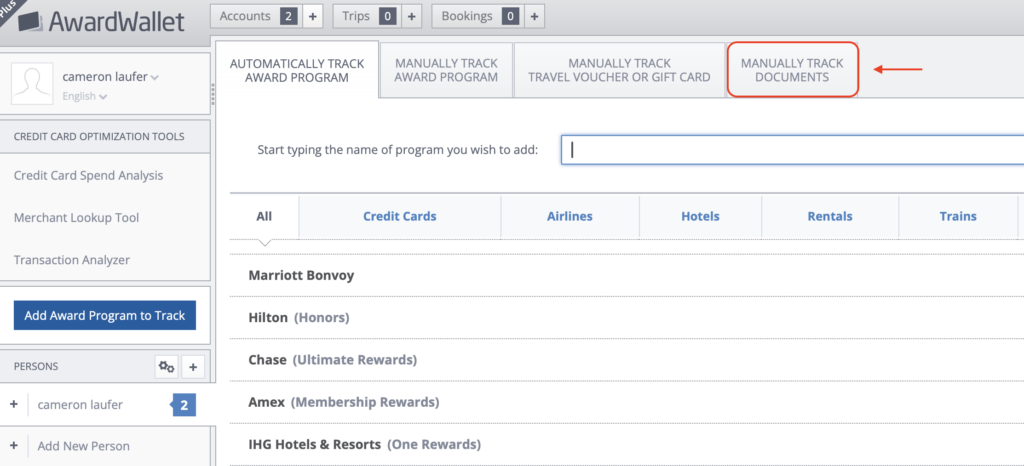Click Add New Person link

pyautogui.click(x=84, y=446)
